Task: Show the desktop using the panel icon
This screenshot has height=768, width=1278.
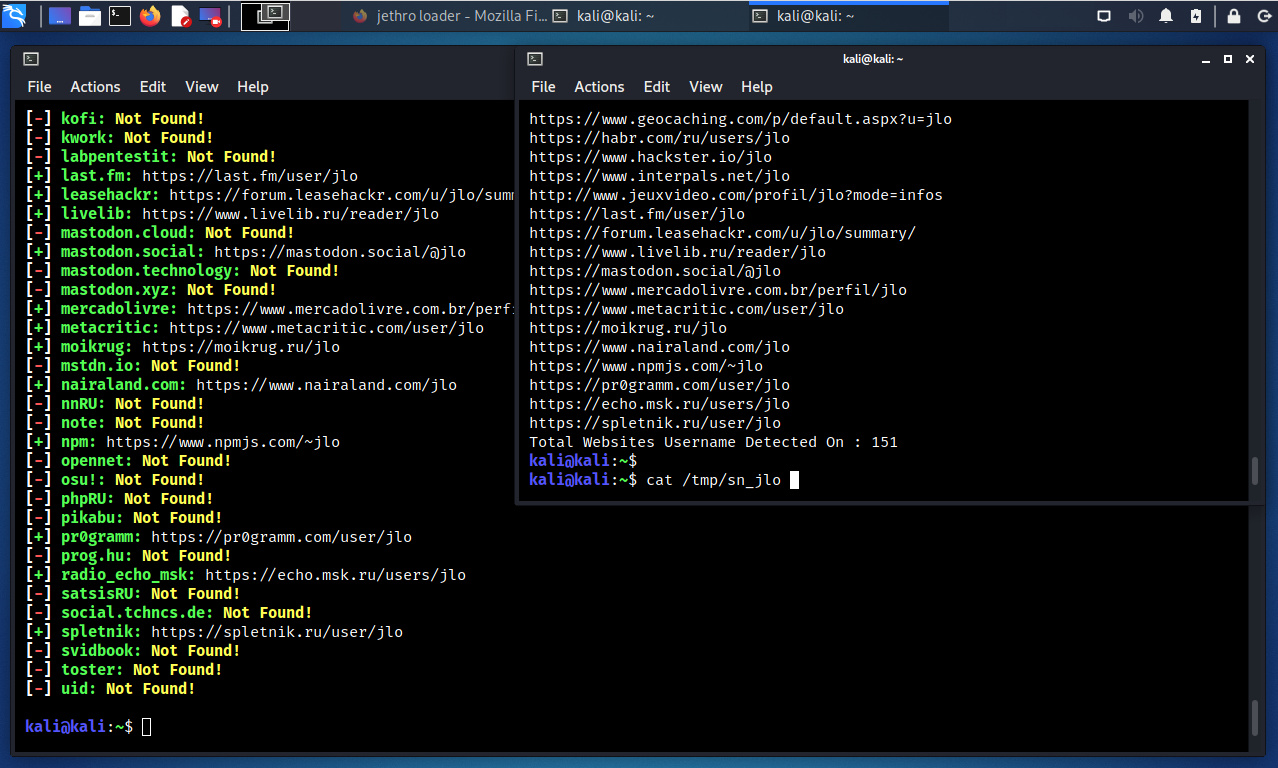Action: coord(60,16)
